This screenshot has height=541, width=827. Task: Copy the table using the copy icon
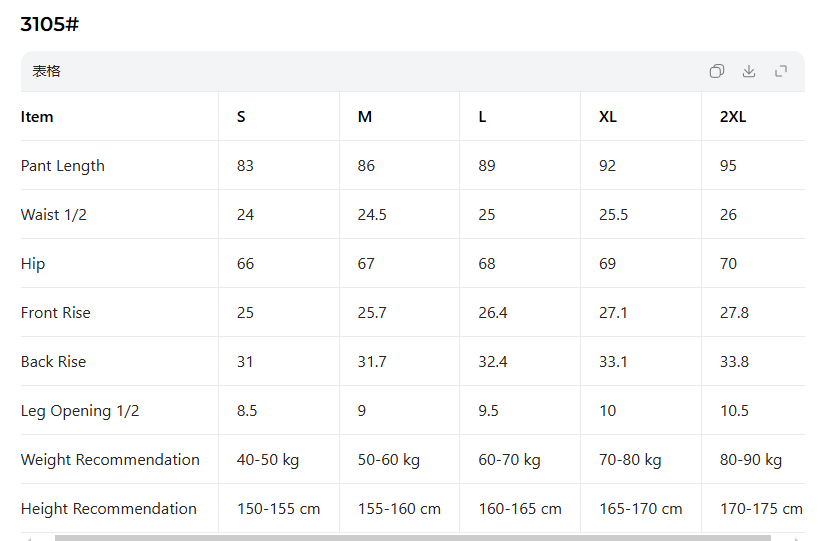coord(717,71)
